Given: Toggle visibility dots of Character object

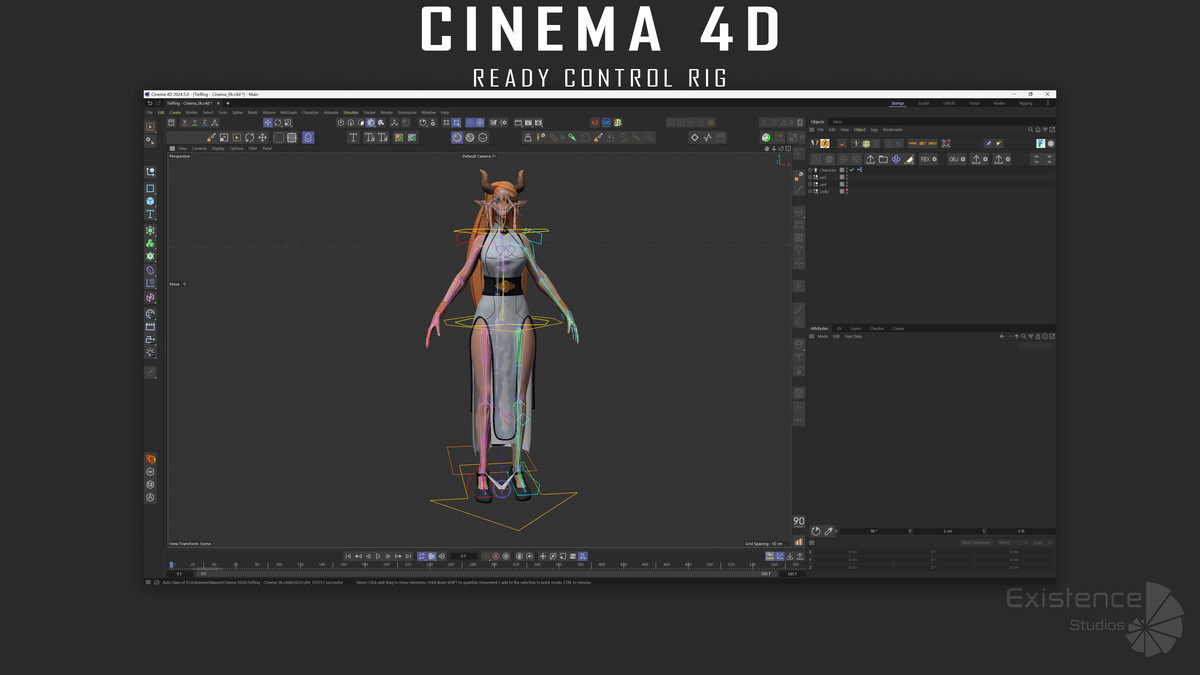Looking at the screenshot, I should coord(847,170).
